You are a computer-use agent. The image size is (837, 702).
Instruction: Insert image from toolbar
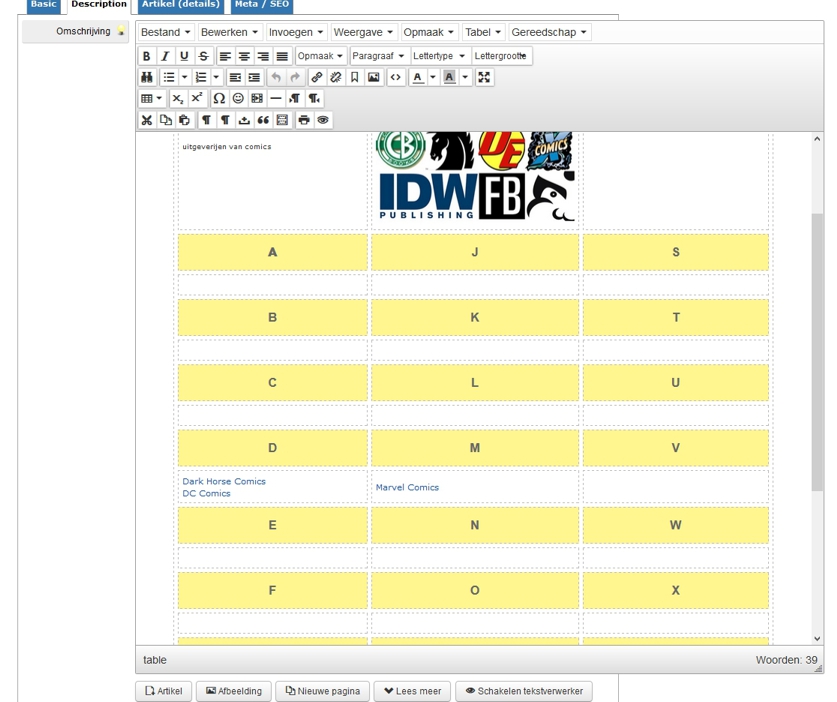(x=374, y=77)
